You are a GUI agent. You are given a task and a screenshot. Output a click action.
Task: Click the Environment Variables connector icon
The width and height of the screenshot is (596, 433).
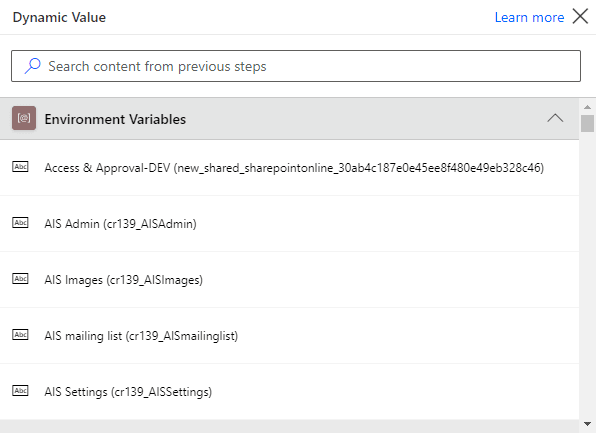24,118
